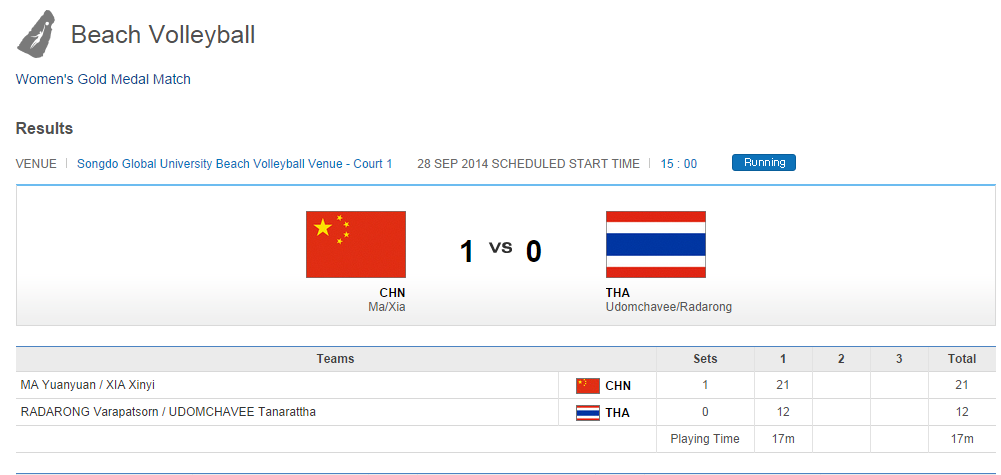Click the 15 : 00 start time
Image resolution: width=1001 pixels, height=475 pixels.
coord(678,164)
